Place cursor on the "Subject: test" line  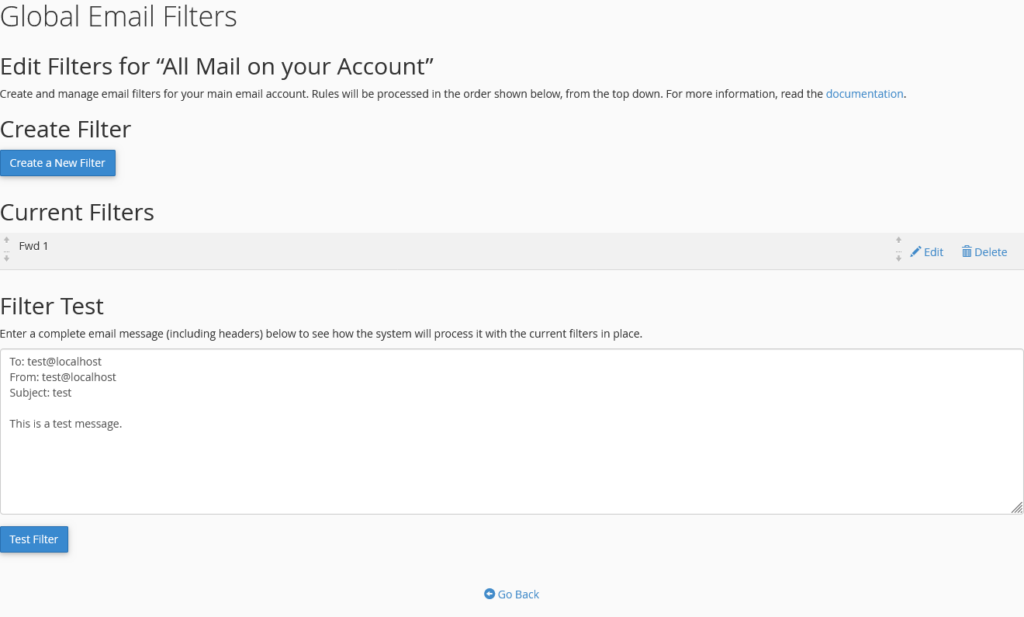click(40, 393)
